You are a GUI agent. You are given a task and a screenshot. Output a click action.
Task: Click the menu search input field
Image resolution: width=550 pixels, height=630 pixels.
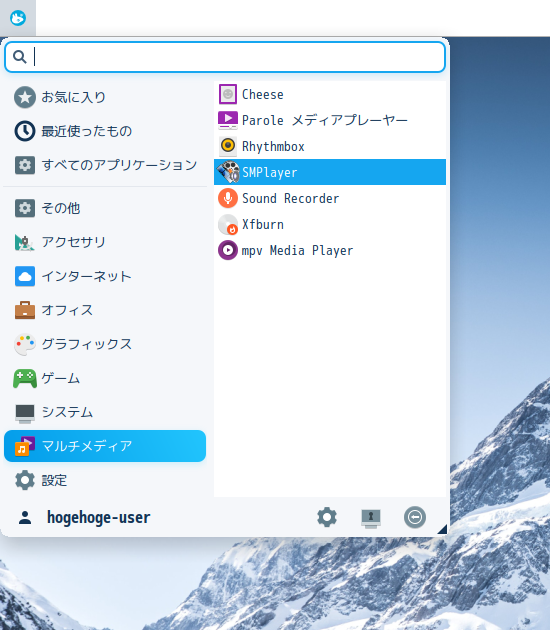tap(225, 57)
